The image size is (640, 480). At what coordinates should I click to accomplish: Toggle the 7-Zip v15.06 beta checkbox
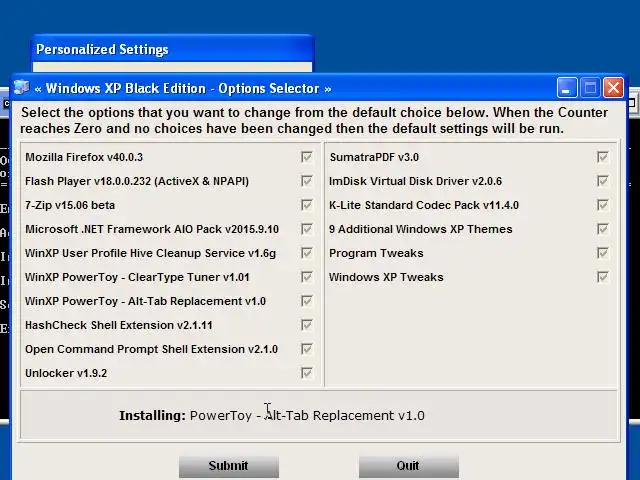(x=307, y=205)
